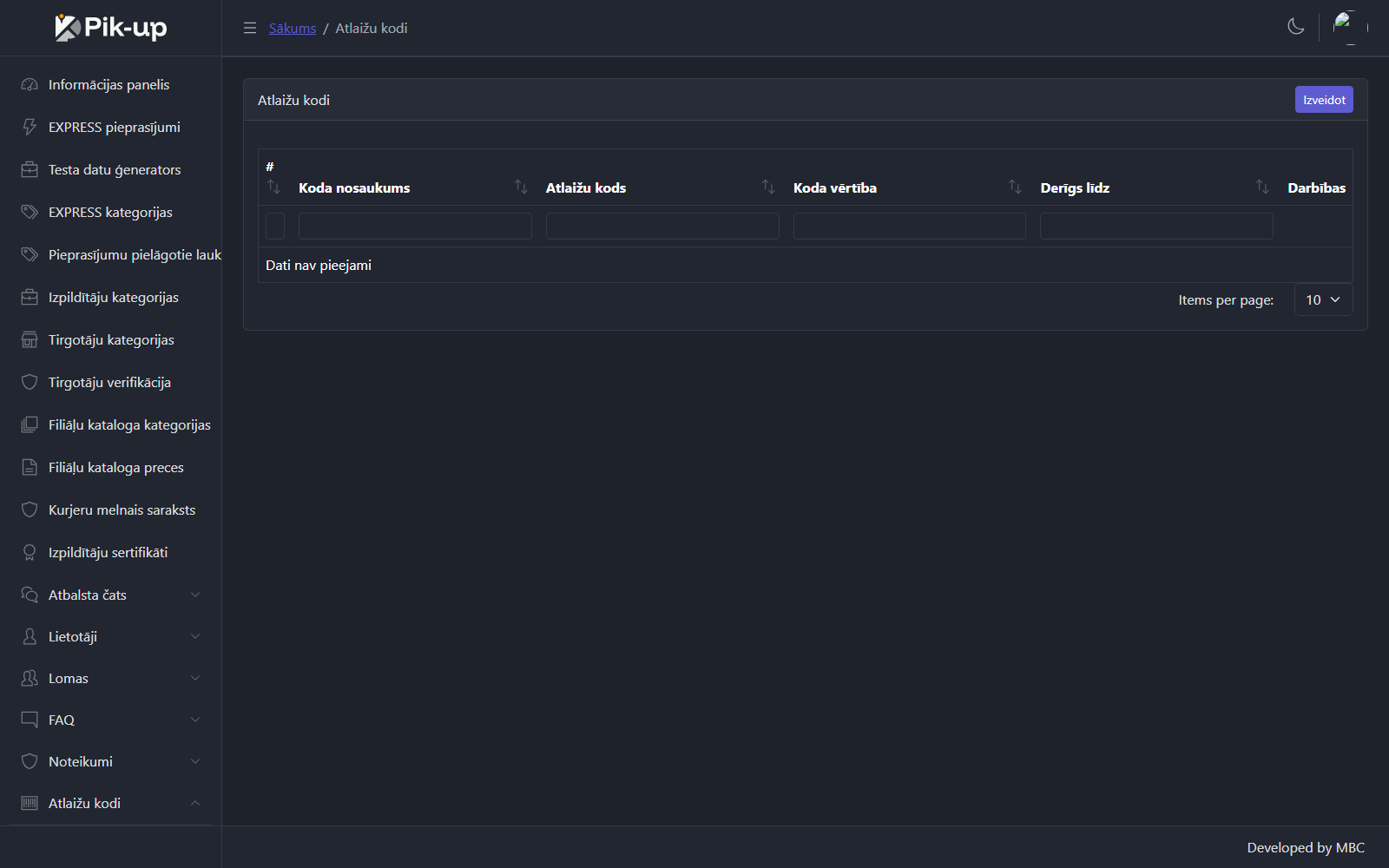This screenshot has height=868, width=1389.
Task: Focus the Atlaižu kods filter field
Action: pos(662,226)
